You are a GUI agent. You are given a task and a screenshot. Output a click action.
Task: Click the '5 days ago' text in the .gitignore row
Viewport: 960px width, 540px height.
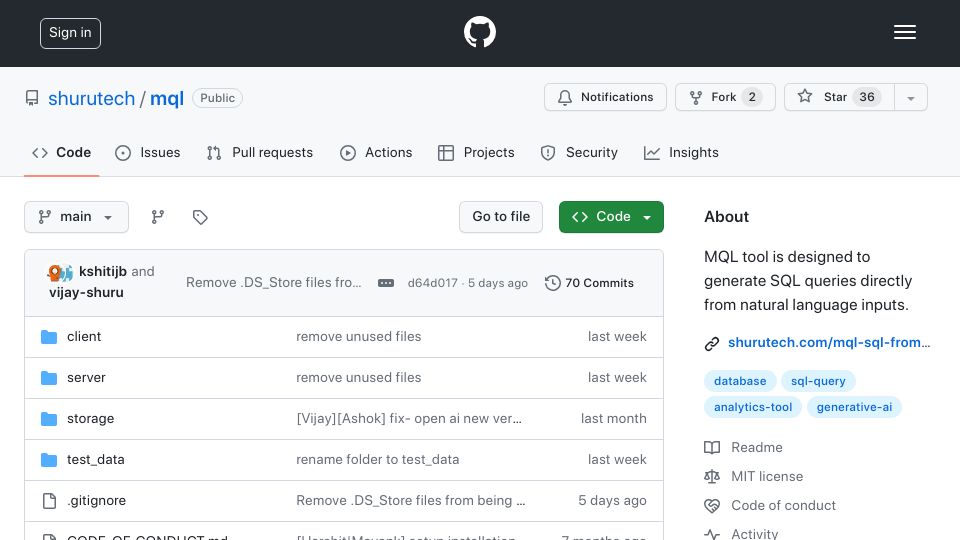(612, 500)
